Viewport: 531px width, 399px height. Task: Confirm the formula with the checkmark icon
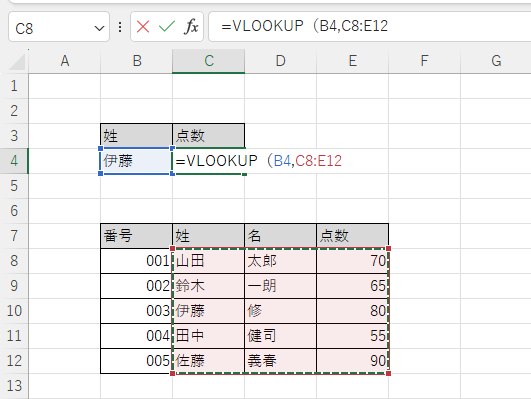(x=167, y=26)
